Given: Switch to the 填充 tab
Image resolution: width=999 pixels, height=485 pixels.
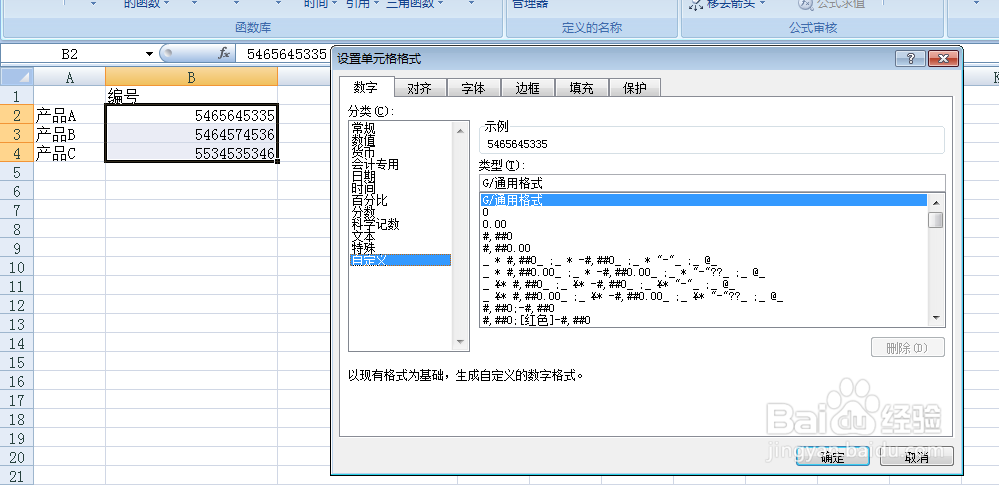Looking at the screenshot, I should [581, 89].
